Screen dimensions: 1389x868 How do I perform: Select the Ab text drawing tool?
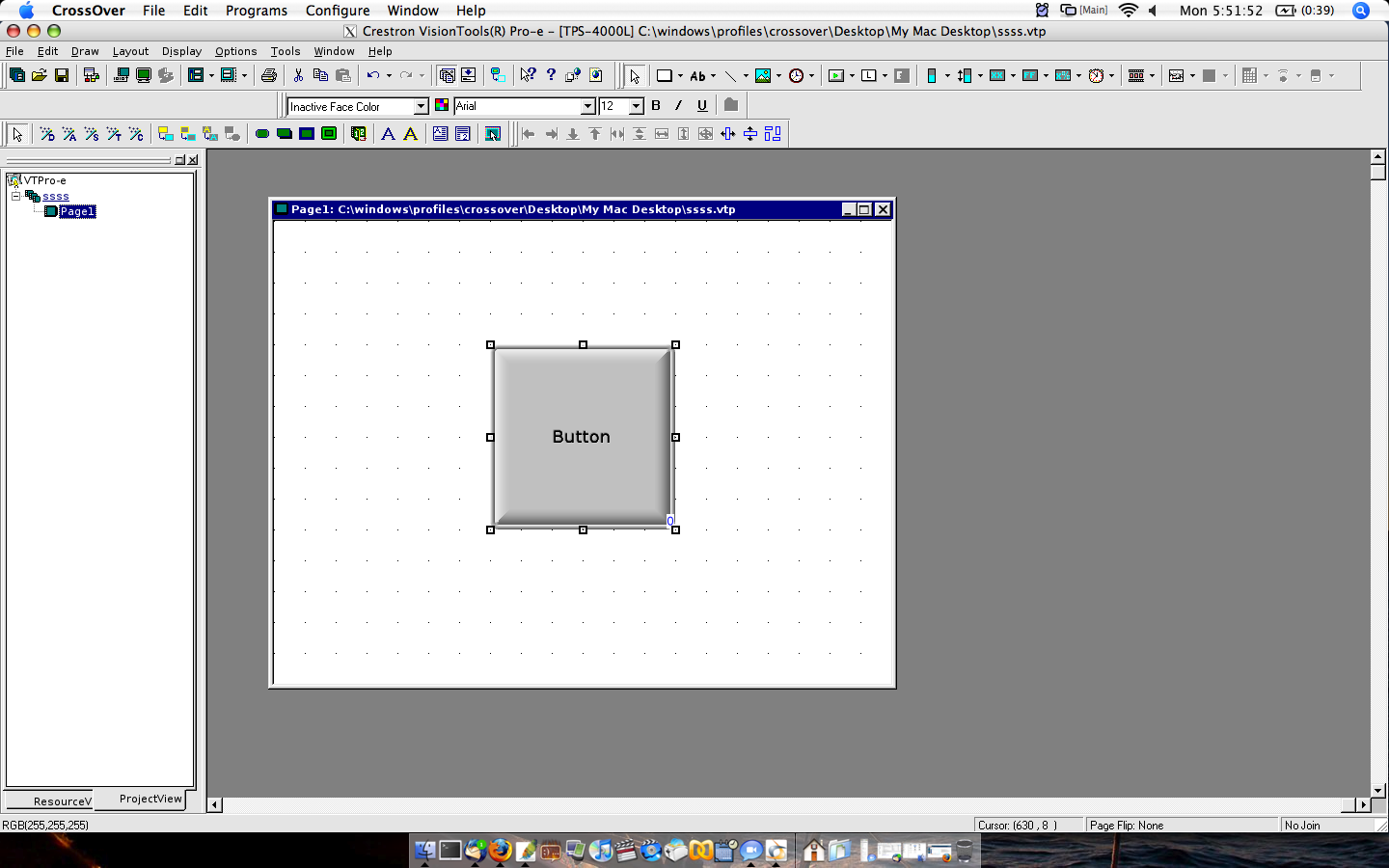pyautogui.click(x=697, y=74)
